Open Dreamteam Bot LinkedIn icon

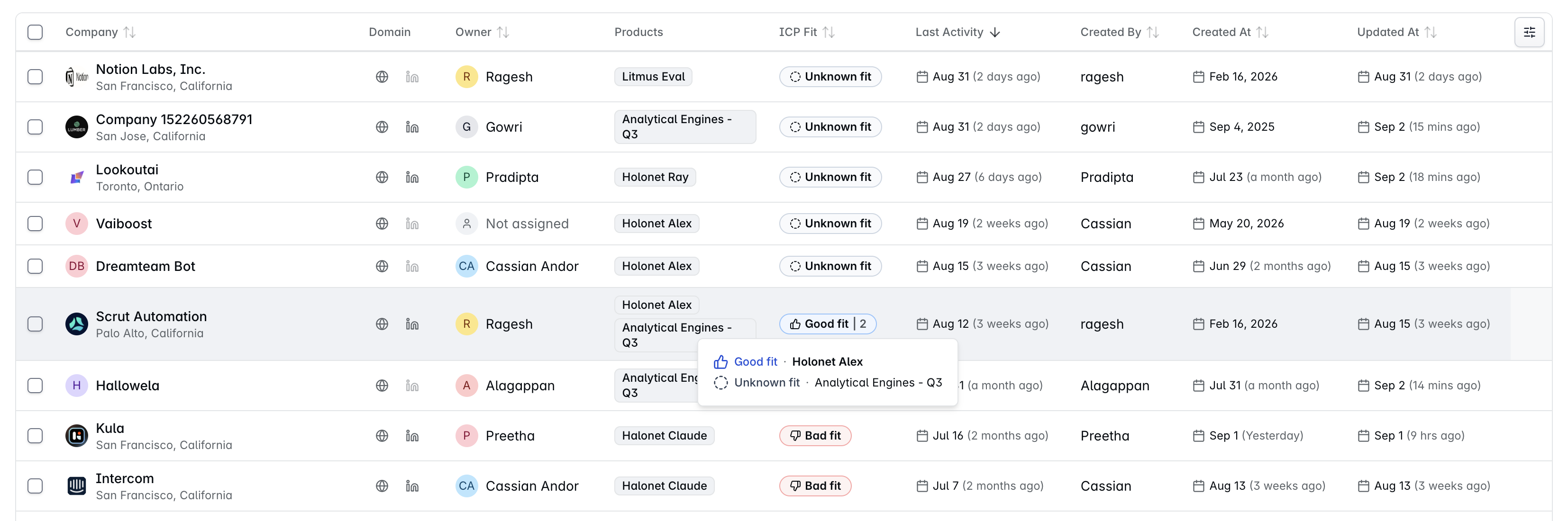coord(412,266)
